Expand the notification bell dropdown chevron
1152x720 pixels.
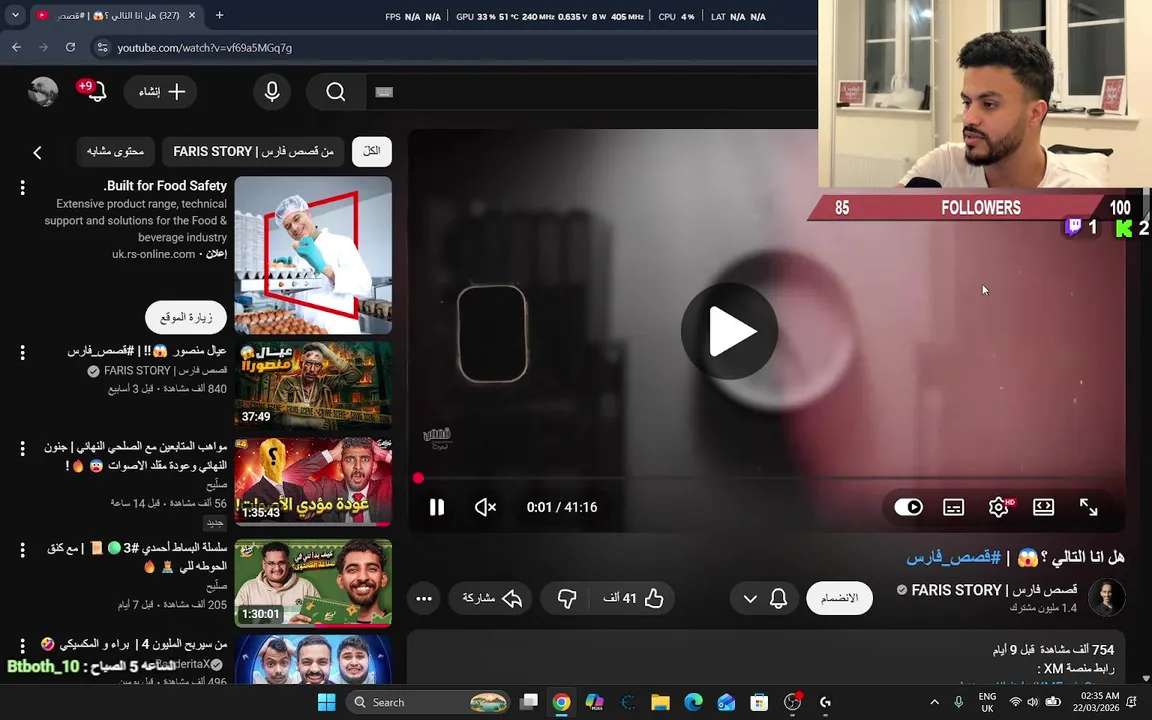(750, 598)
